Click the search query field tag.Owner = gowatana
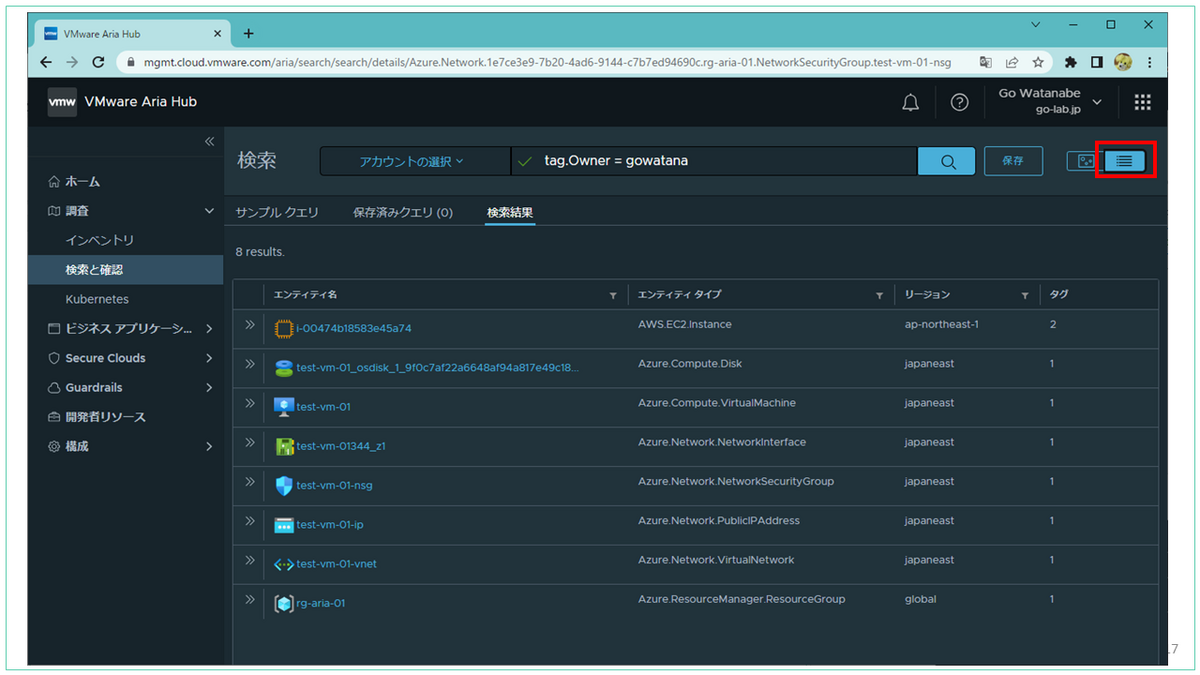Screen dimensions: 1200x675 coord(714,161)
